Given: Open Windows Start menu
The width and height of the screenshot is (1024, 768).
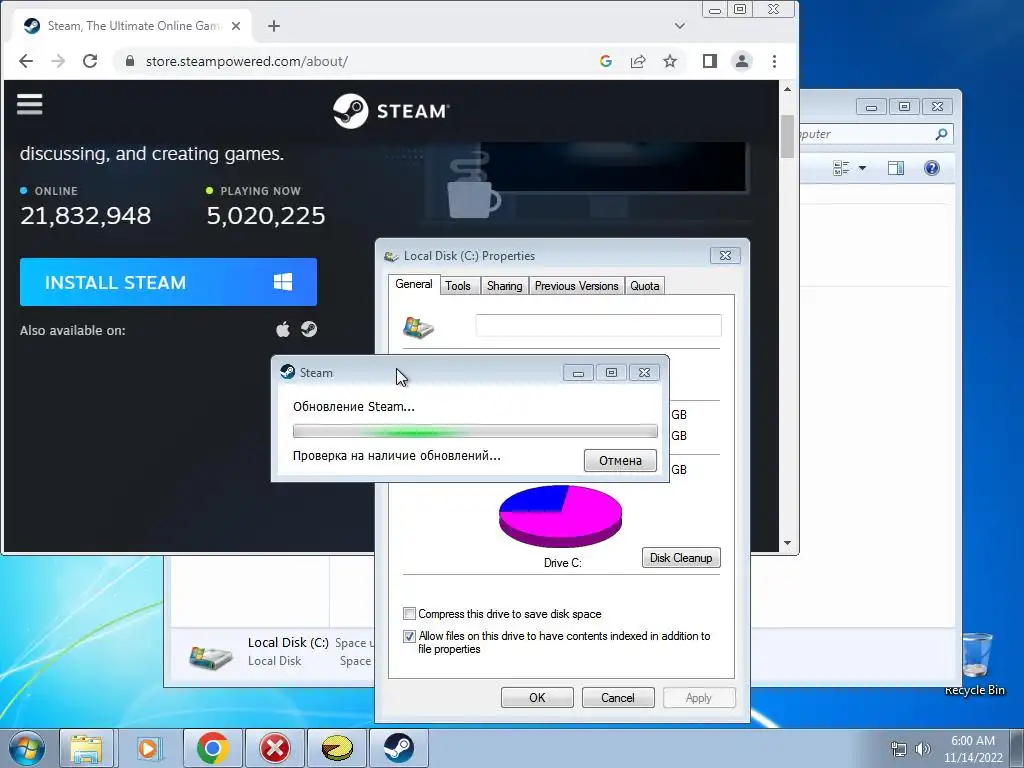Looking at the screenshot, I should click(x=27, y=748).
